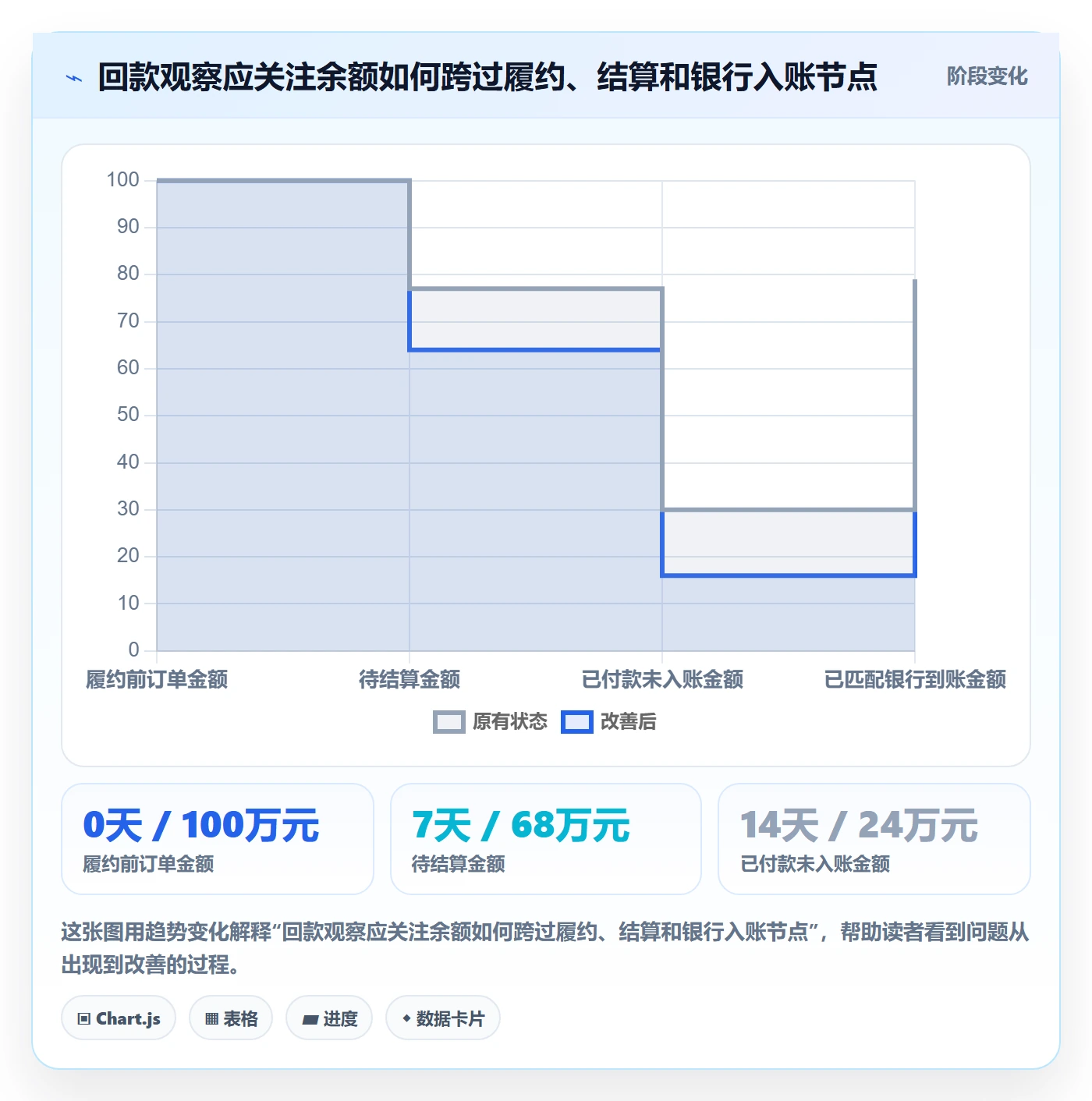The width and height of the screenshot is (1092, 1101).
Task: Click the 已匹配银行到账金额 axis label
Action: (x=915, y=680)
